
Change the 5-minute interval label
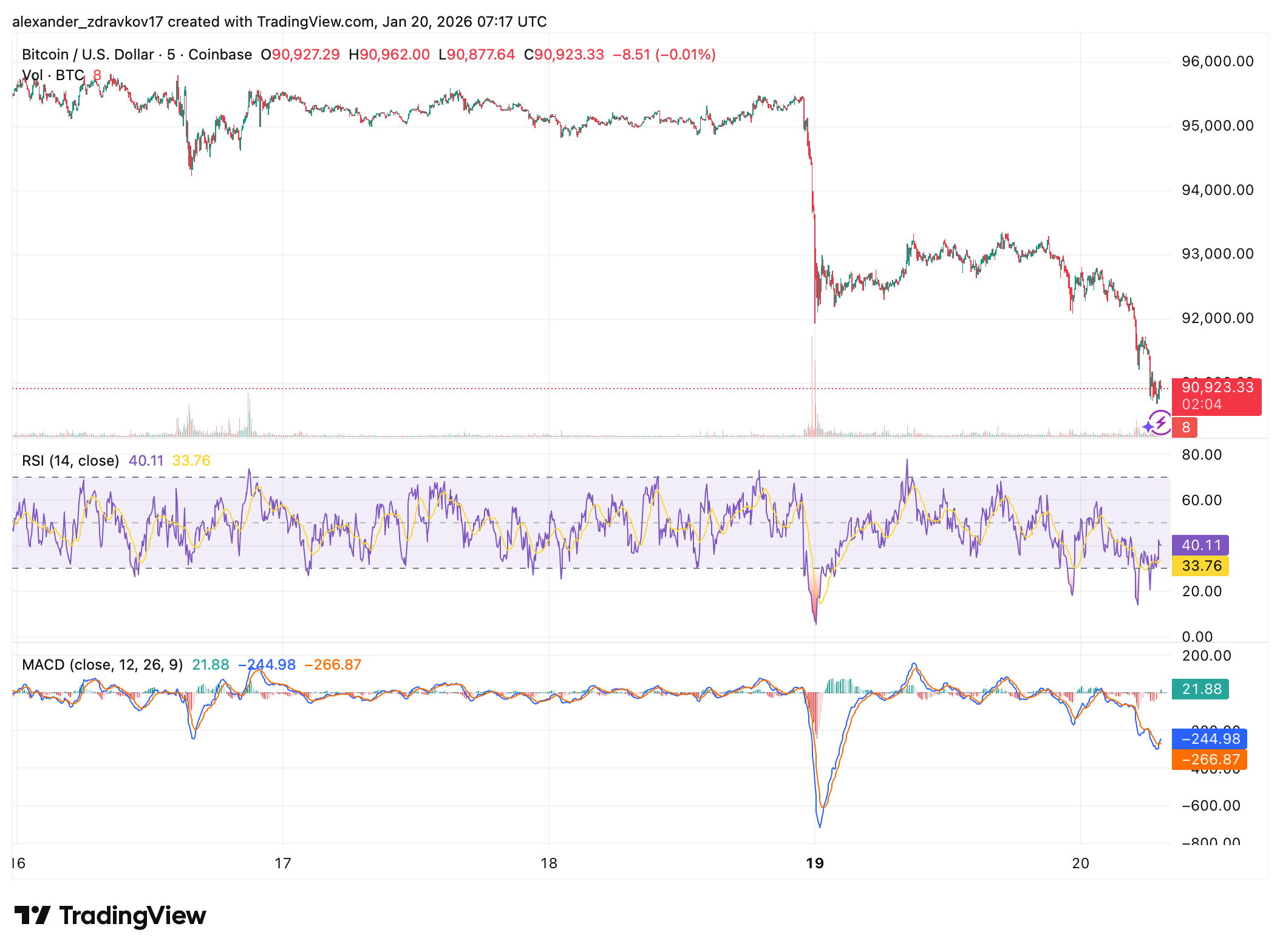pyautogui.click(x=172, y=54)
